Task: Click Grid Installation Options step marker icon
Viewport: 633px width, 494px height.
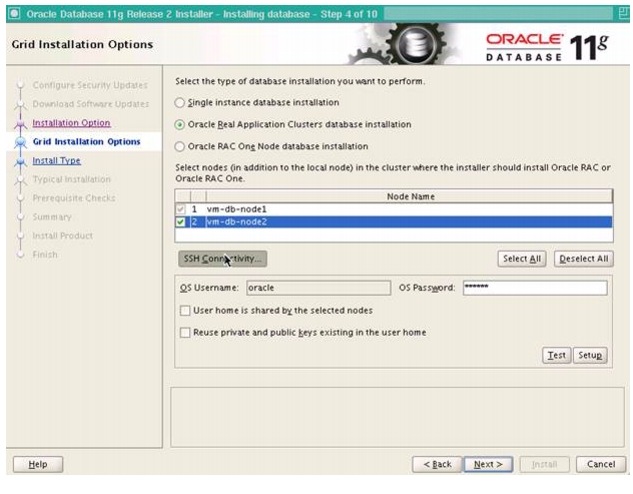Action: click(x=20, y=142)
